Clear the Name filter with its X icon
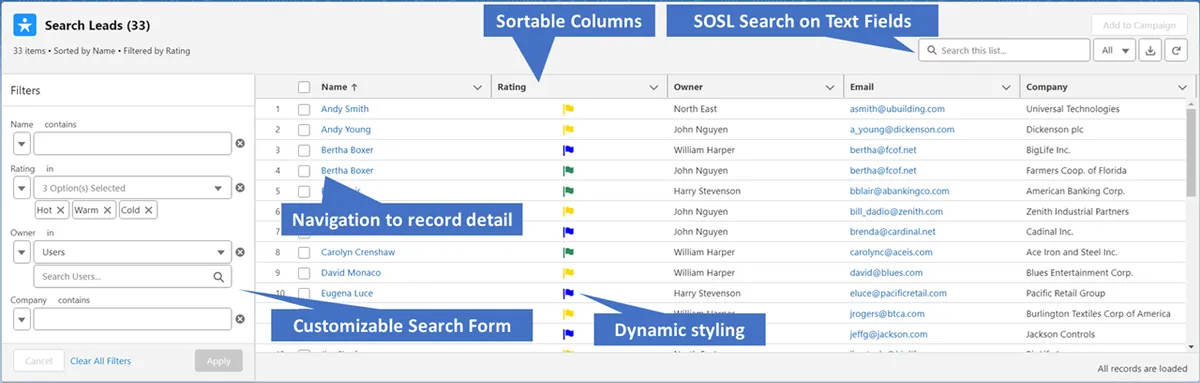The width and height of the screenshot is (1200, 383). click(x=240, y=144)
